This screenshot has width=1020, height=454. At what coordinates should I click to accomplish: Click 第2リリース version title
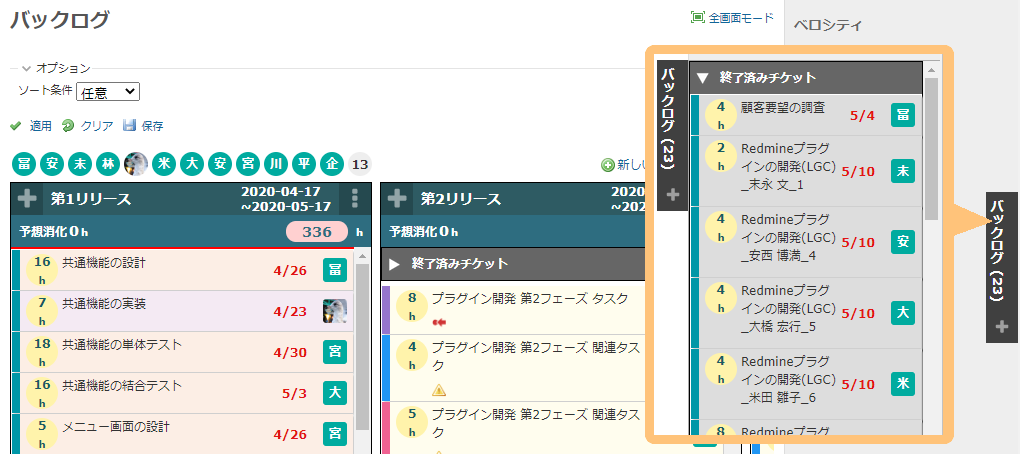(461, 199)
